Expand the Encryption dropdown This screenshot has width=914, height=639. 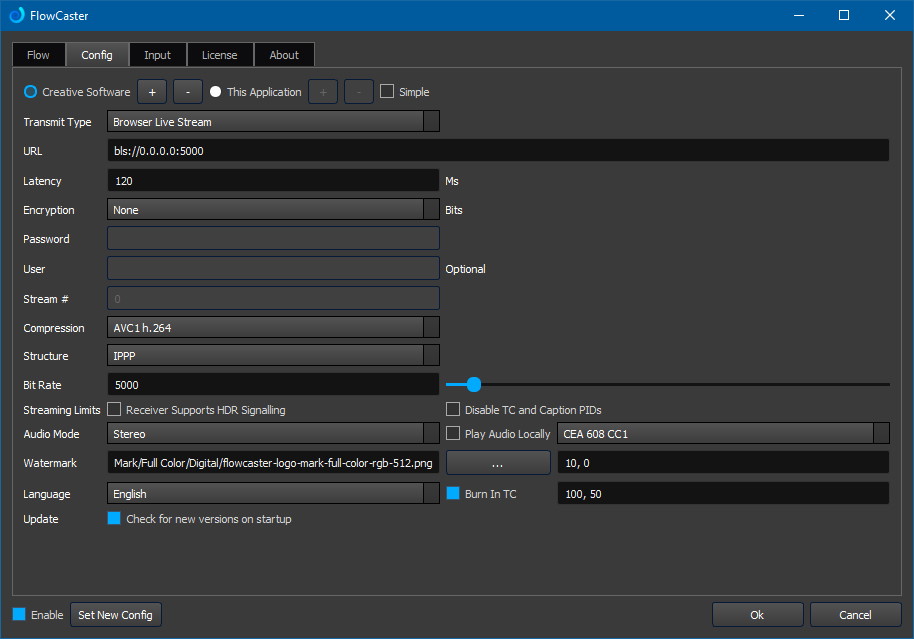(273, 210)
